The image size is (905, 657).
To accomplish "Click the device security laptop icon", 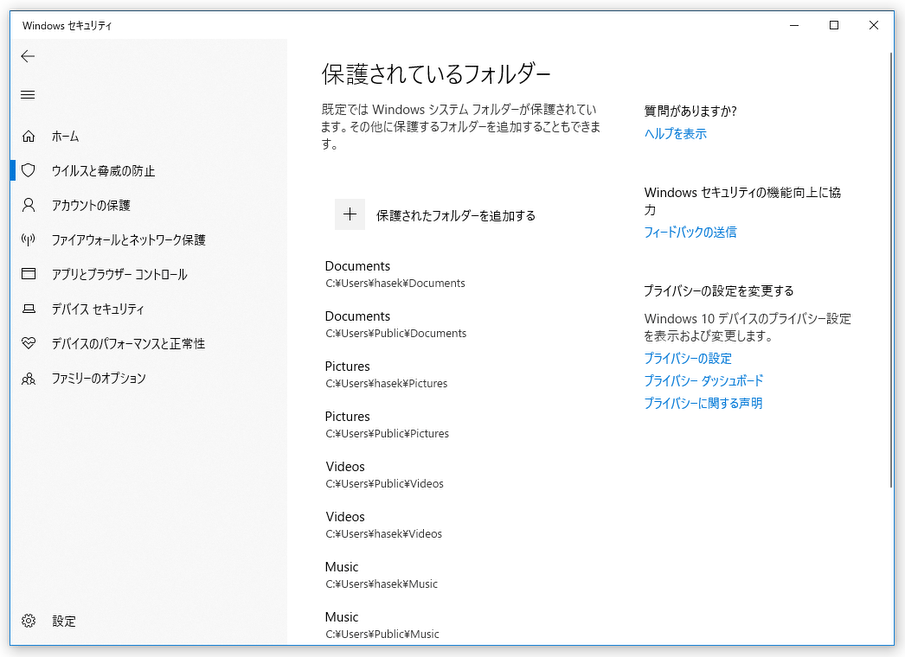I will (x=28, y=309).
